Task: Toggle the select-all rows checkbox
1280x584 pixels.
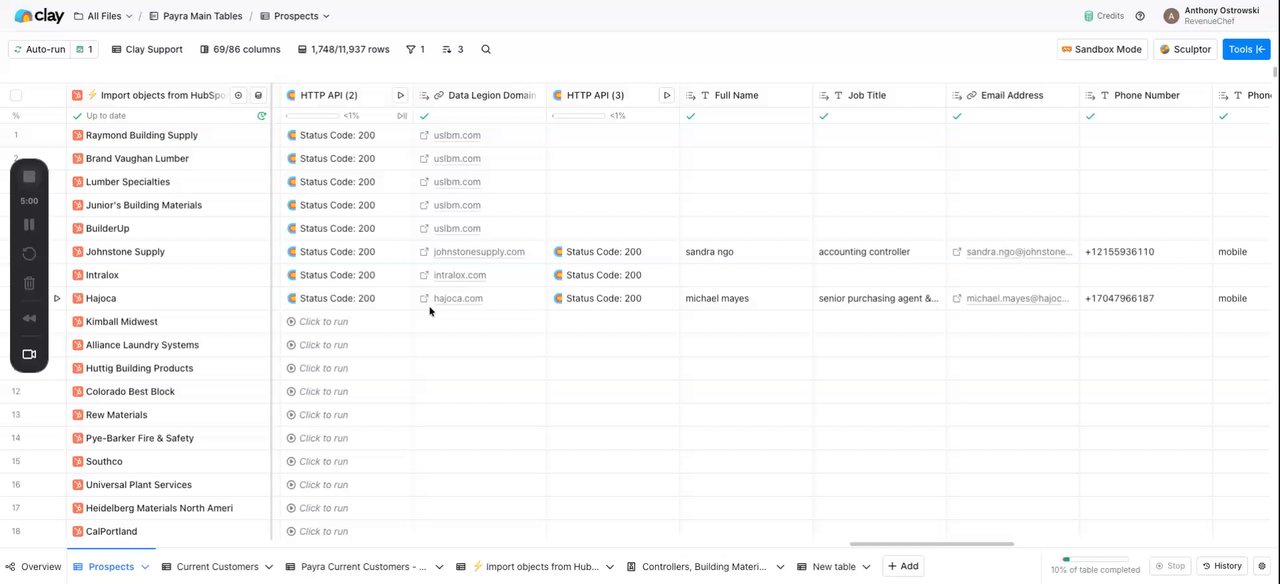Action: click(16, 95)
